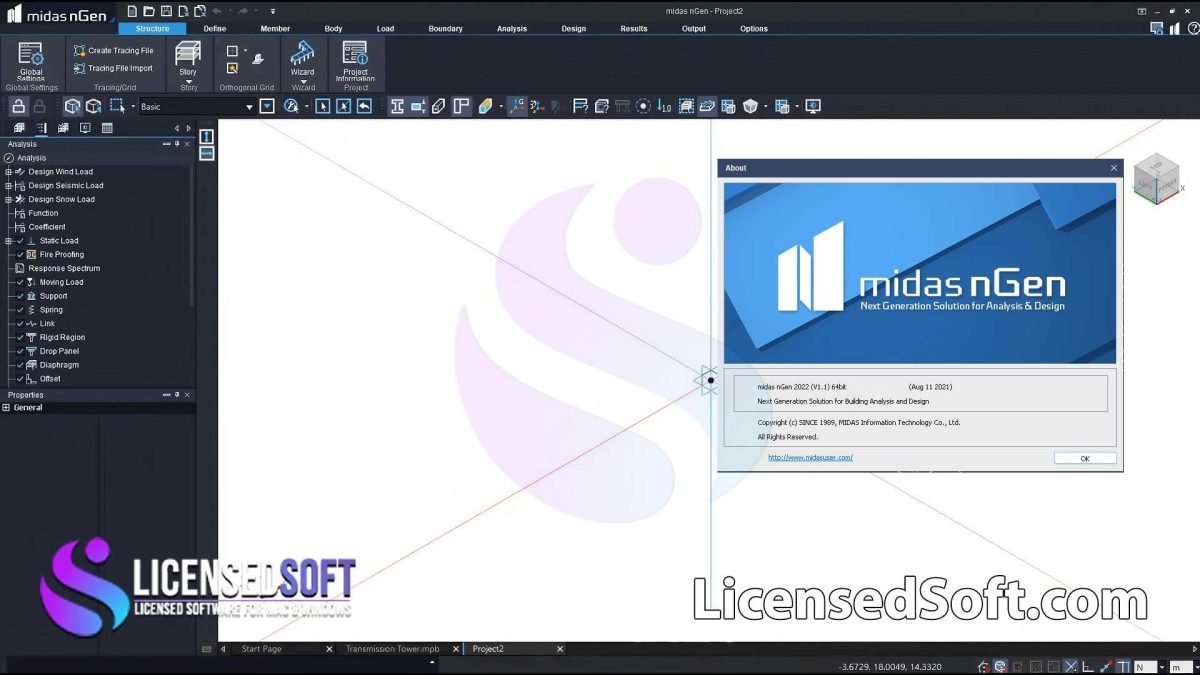Click the New file icon

point(132,11)
